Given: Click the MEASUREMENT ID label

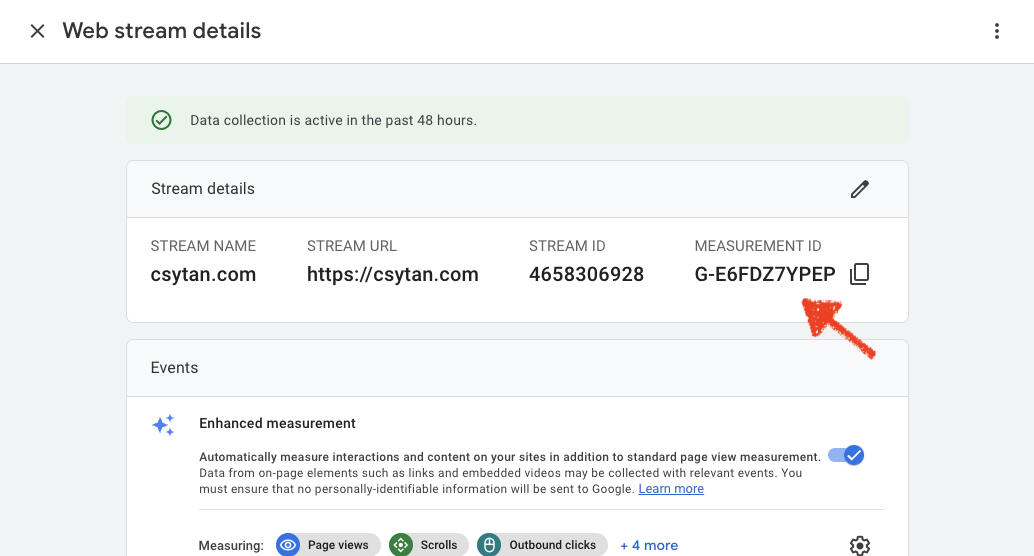Looking at the screenshot, I should tap(758, 246).
